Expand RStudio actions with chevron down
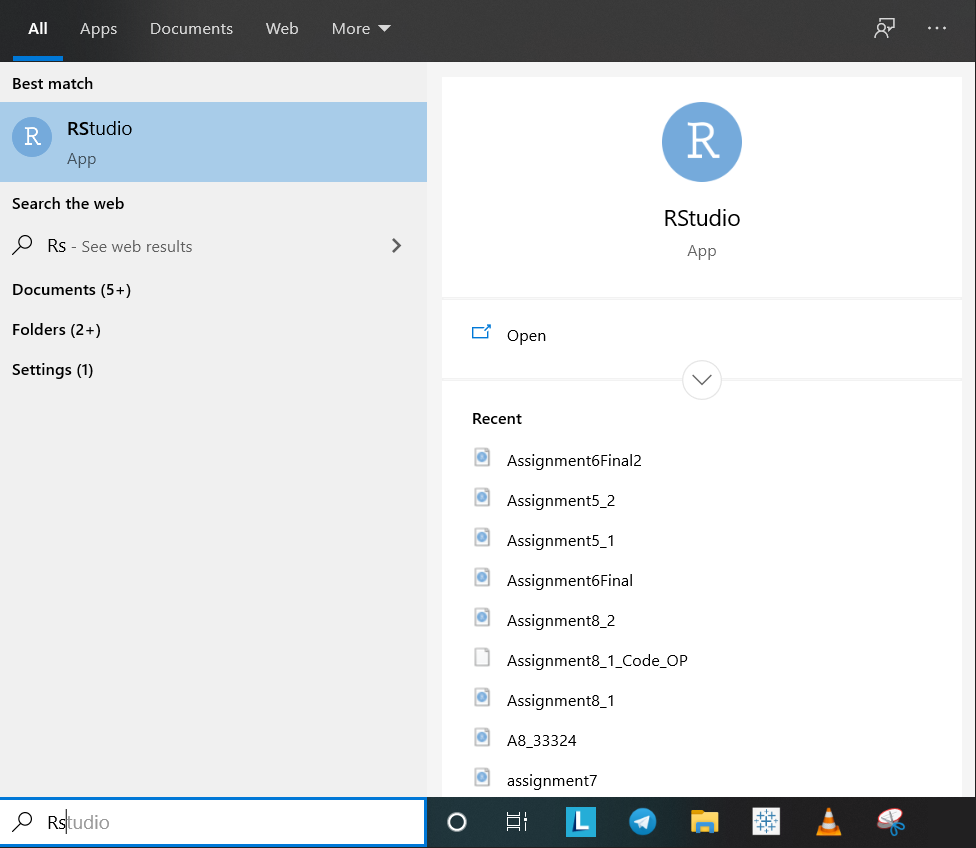 [702, 380]
